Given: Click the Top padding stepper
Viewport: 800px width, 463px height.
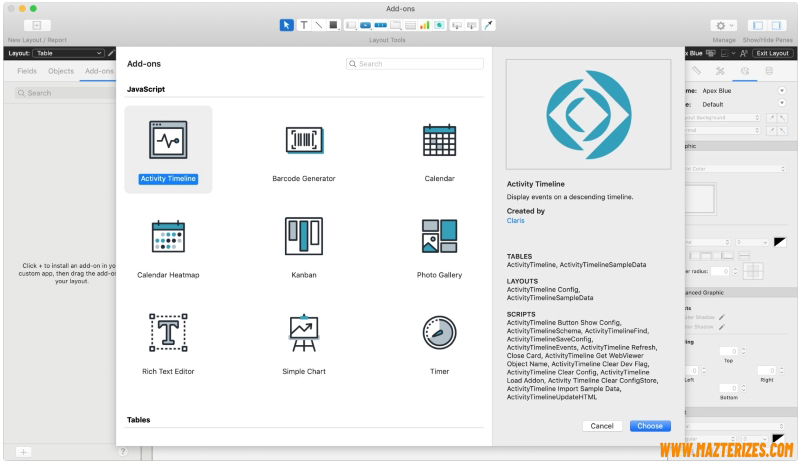Looking at the screenshot, I should tap(743, 351).
